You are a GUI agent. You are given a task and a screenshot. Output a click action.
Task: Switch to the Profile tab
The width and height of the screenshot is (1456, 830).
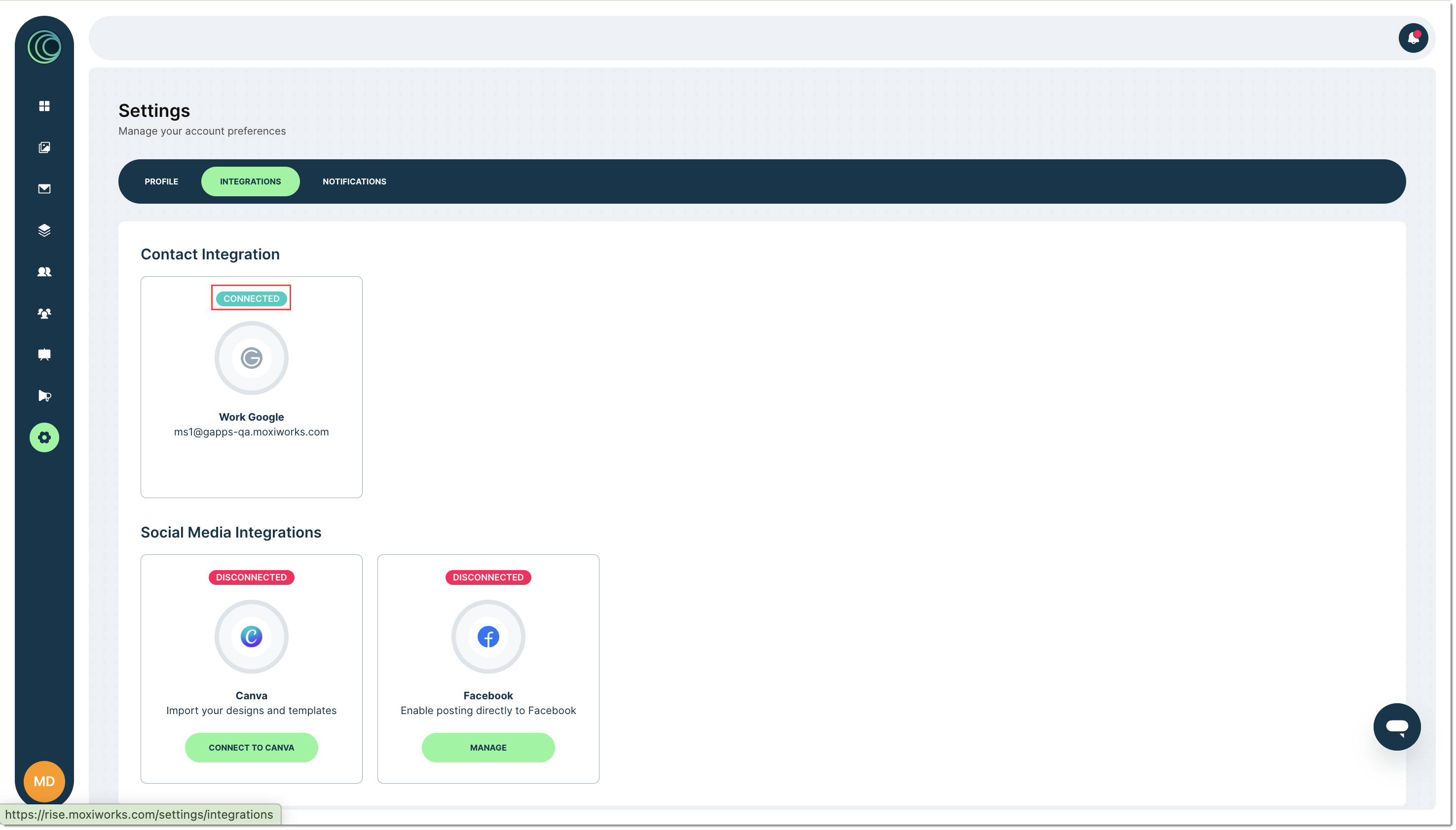pyautogui.click(x=161, y=181)
